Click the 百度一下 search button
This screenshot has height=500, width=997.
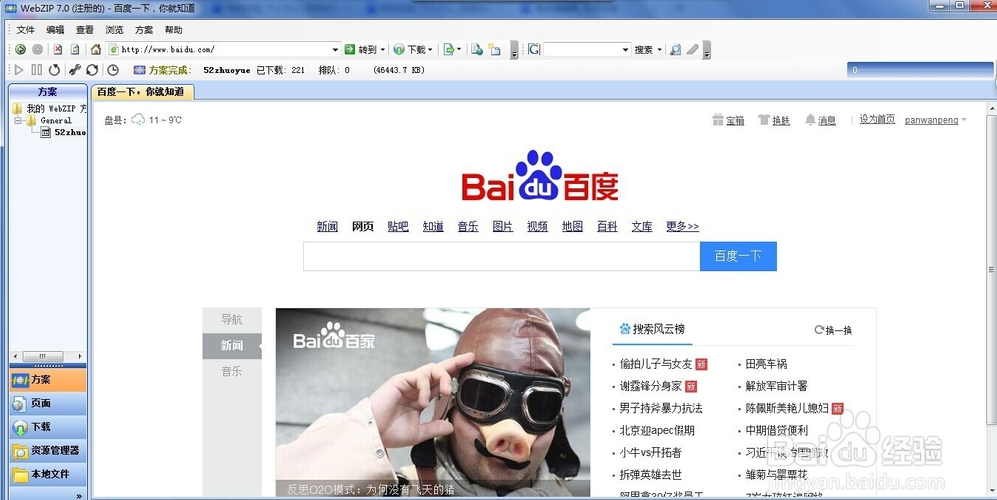738,256
